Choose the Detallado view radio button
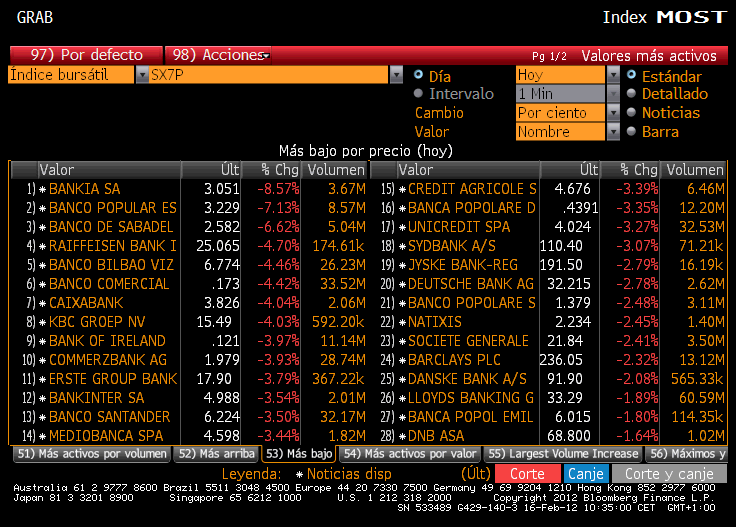Image resolution: width=736 pixels, height=527 pixels. coord(631,93)
